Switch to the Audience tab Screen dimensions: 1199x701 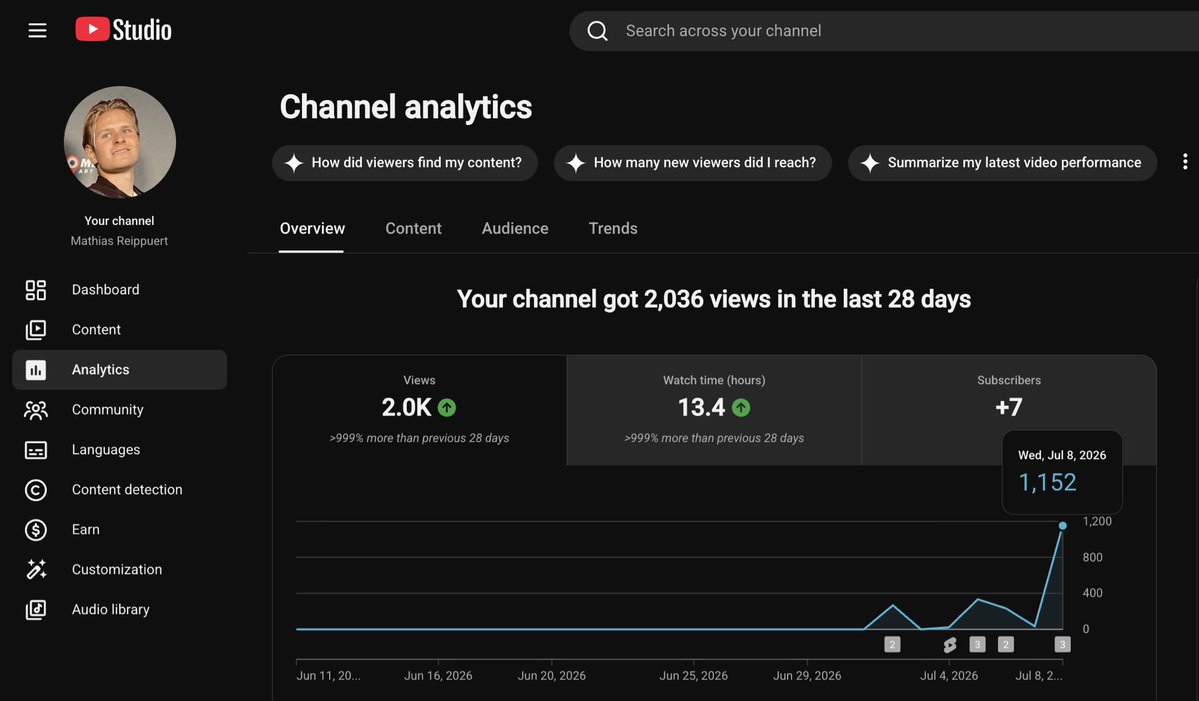pyautogui.click(x=515, y=229)
